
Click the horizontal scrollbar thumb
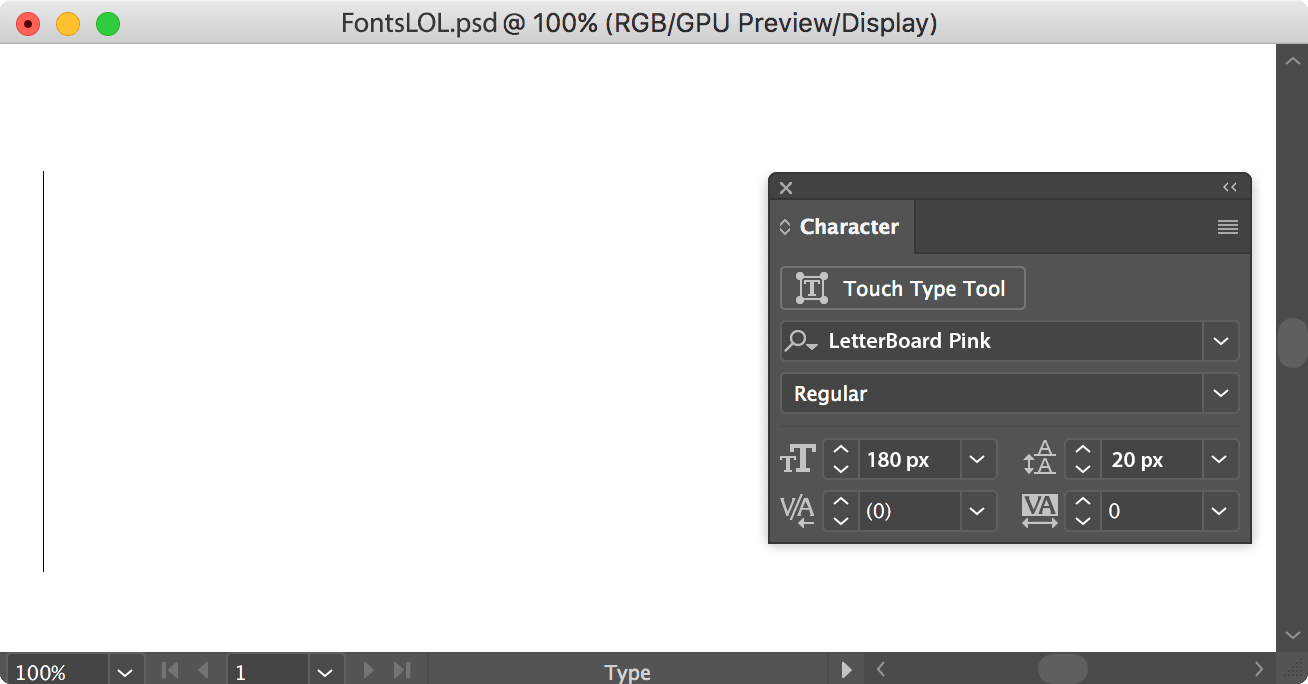click(1062, 669)
